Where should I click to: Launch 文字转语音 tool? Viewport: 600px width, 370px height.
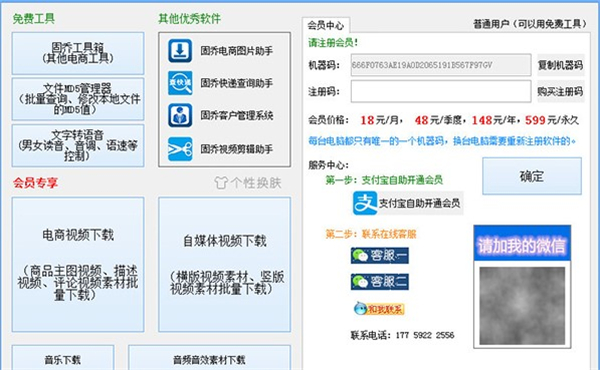pos(78,145)
